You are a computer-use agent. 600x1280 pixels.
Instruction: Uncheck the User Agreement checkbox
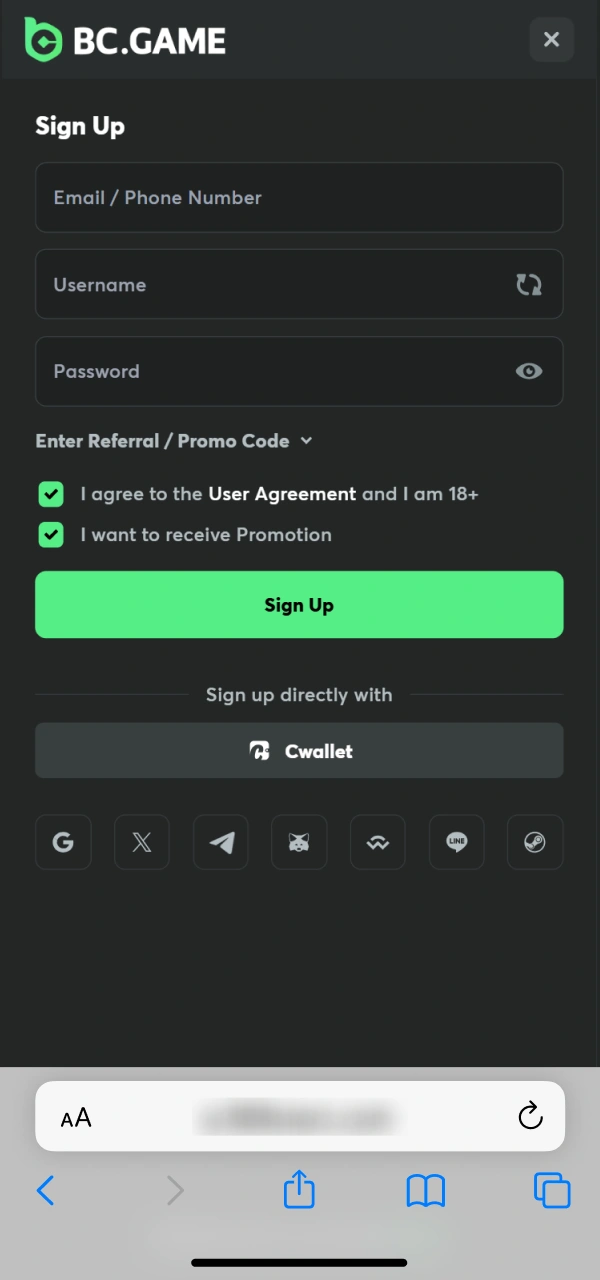pyautogui.click(x=50, y=494)
